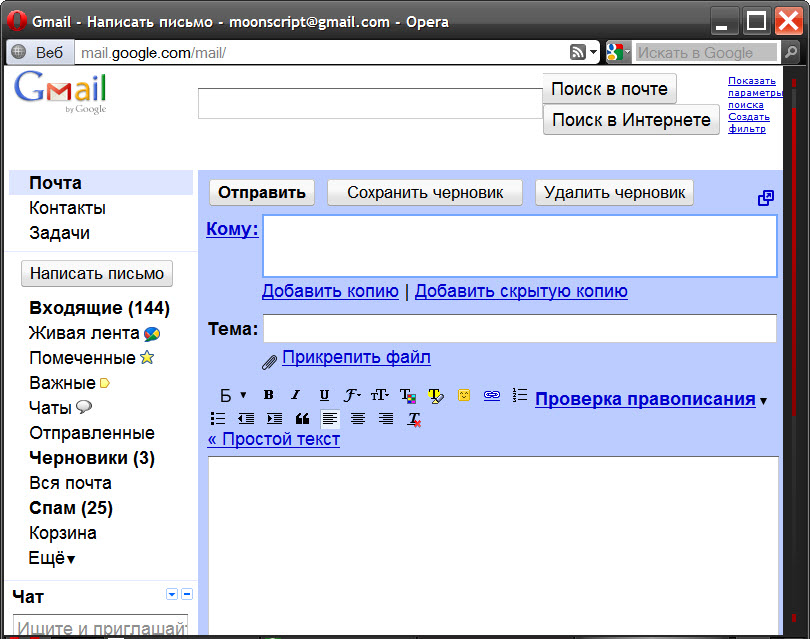810x639 pixels.
Task: Pop out compose into new window
Action: point(766,198)
